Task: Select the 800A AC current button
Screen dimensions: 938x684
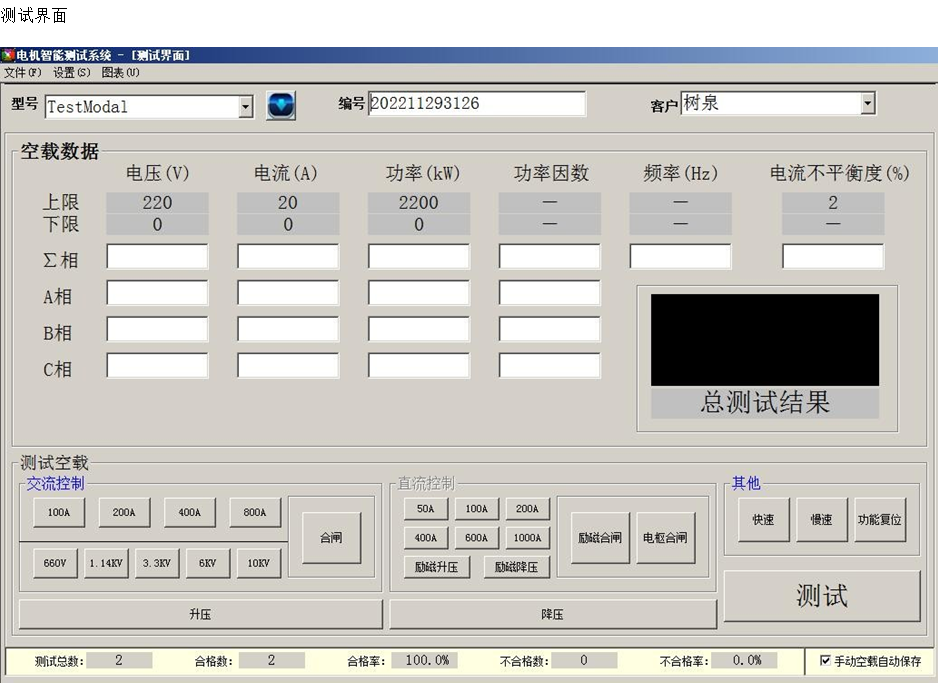Action: click(x=255, y=512)
